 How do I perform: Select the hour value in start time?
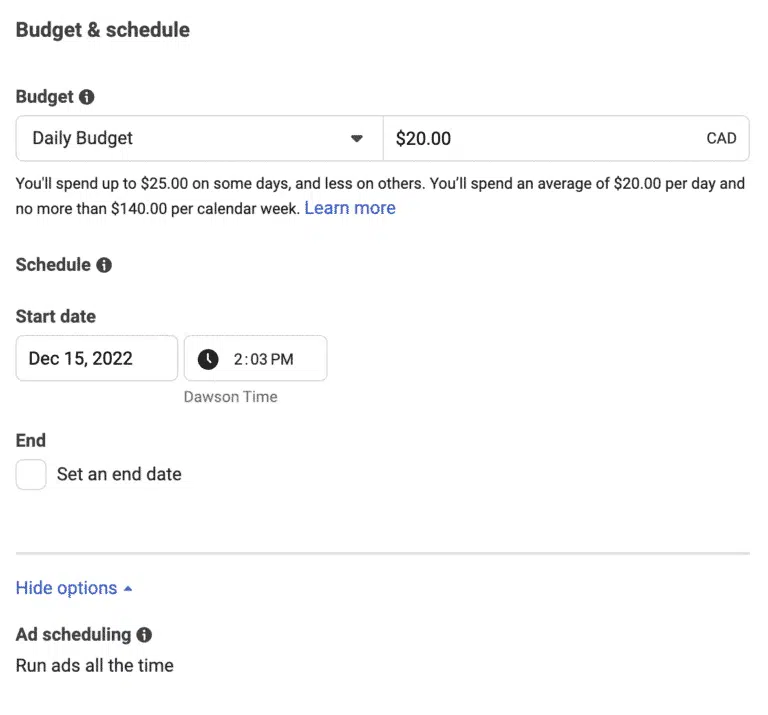tap(239, 359)
